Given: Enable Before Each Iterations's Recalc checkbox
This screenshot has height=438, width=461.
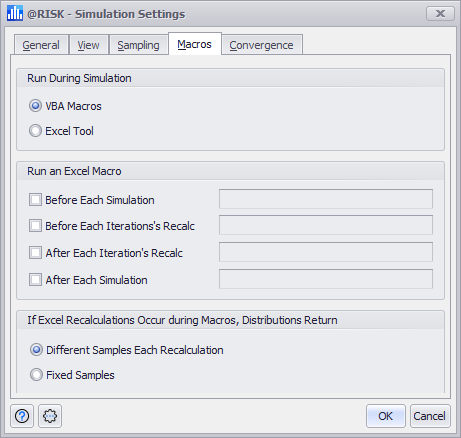Looking at the screenshot, I should tap(35, 226).
